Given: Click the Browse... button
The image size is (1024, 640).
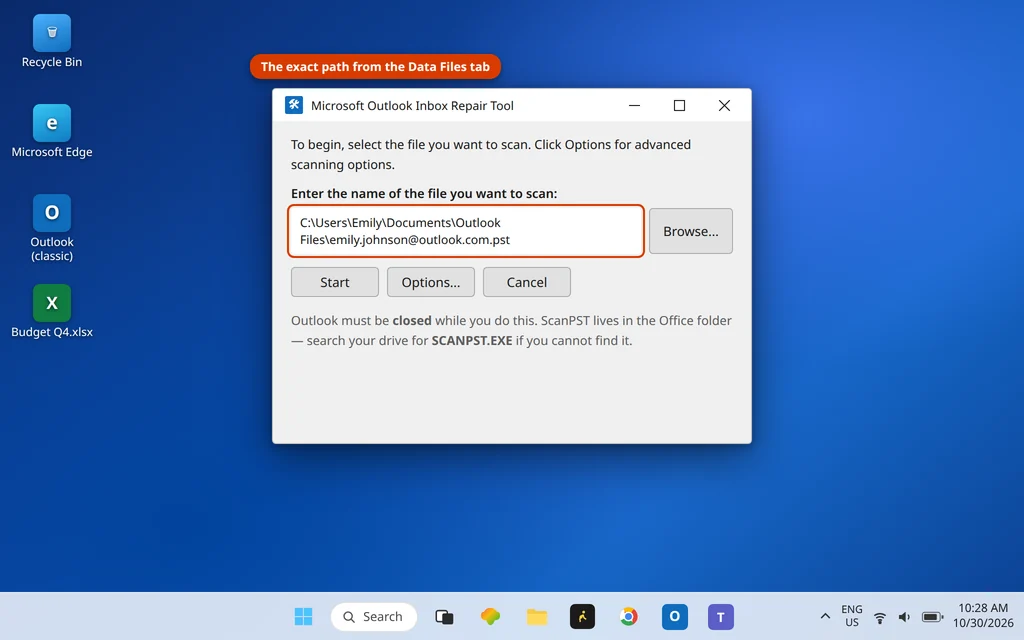Looking at the screenshot, I should coord(690,231).
